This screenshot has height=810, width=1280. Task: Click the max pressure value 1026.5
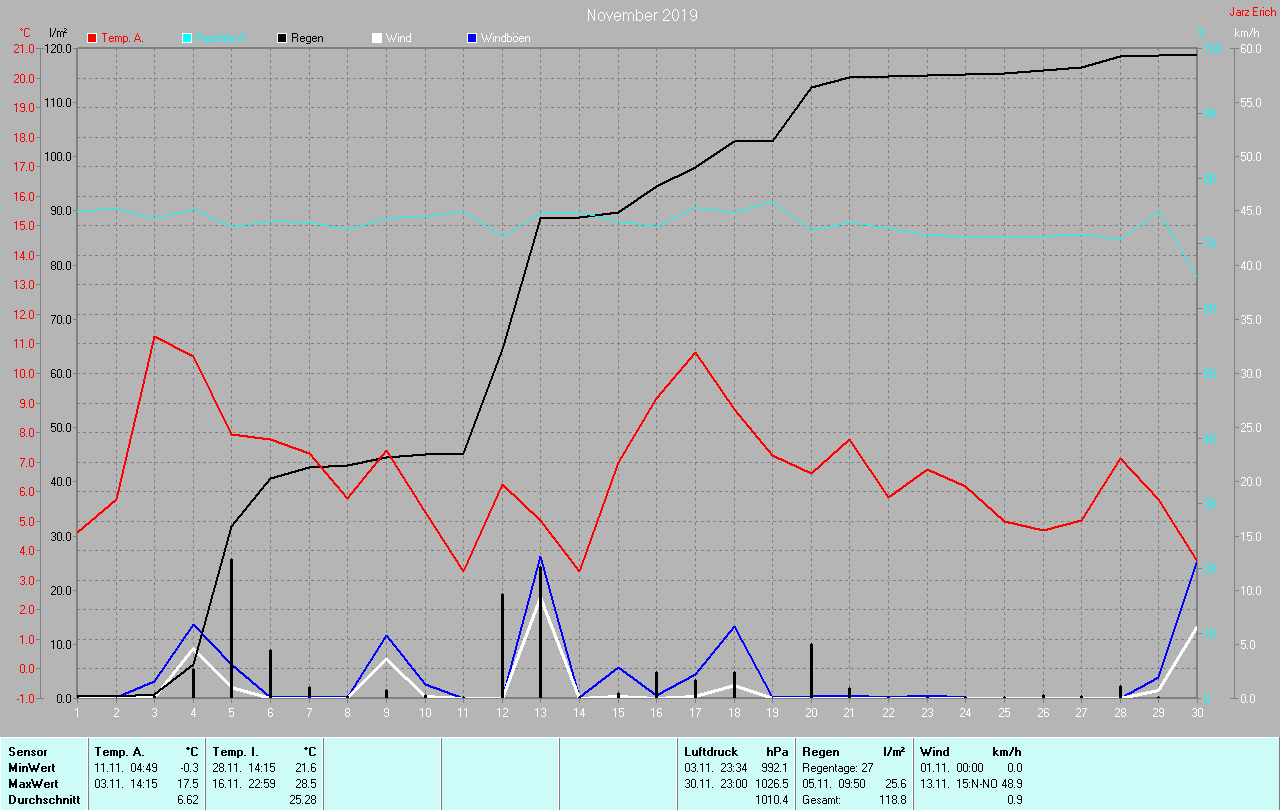(x=771, y=784)
